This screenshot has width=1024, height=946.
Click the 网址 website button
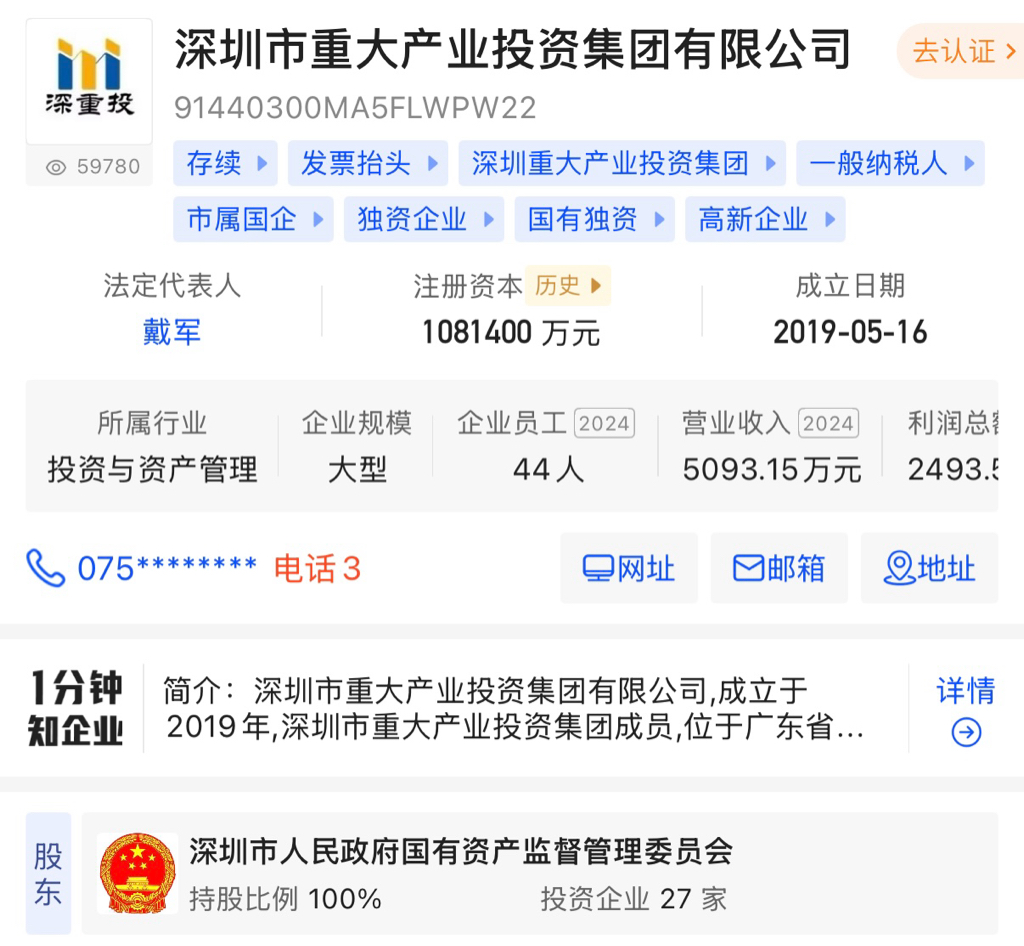(629, 568)
